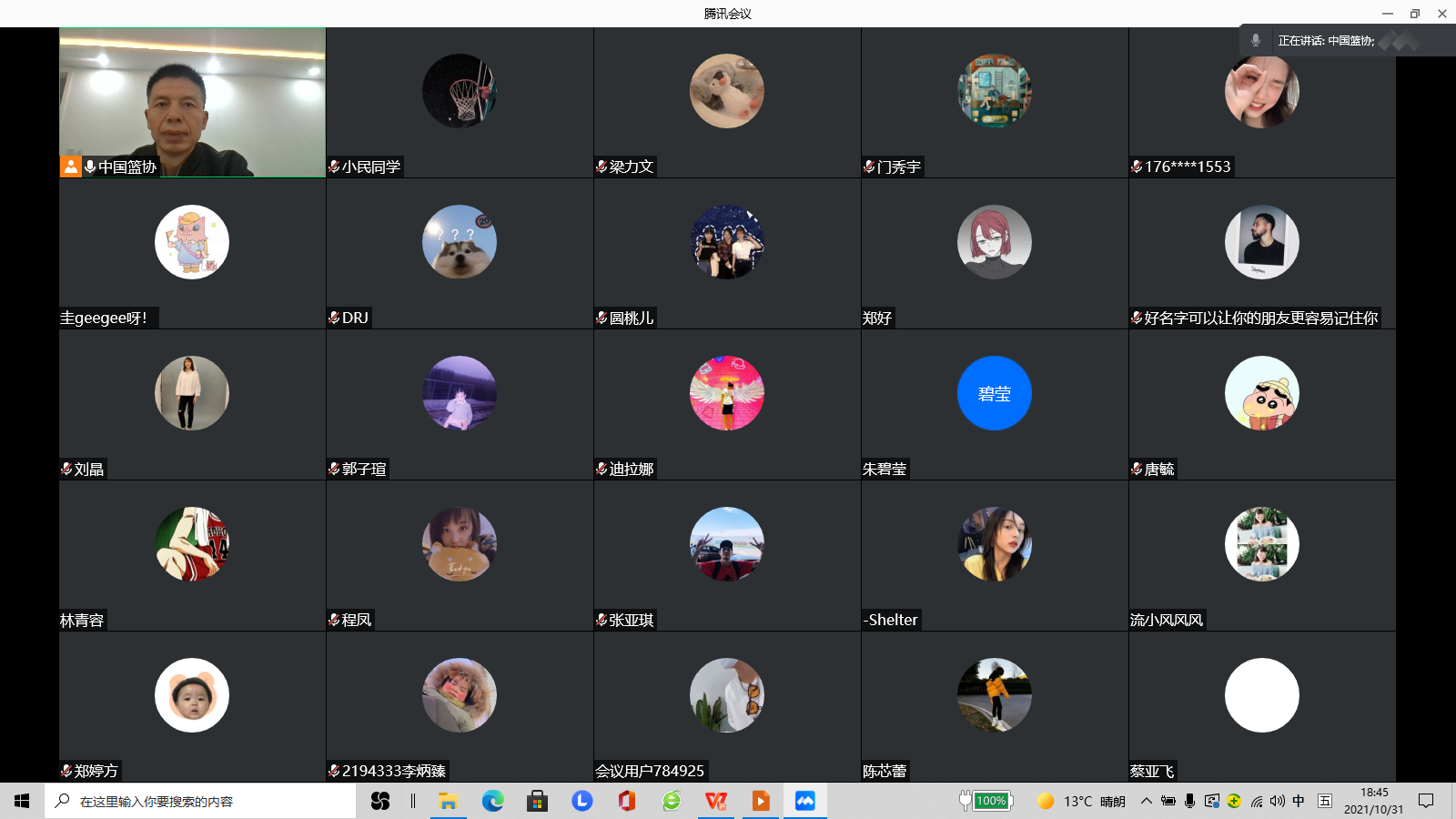1456x819 pixels.
Task: Open File Explorer from the taskbar
Action: pyautogui.click(x=448, y=801)
